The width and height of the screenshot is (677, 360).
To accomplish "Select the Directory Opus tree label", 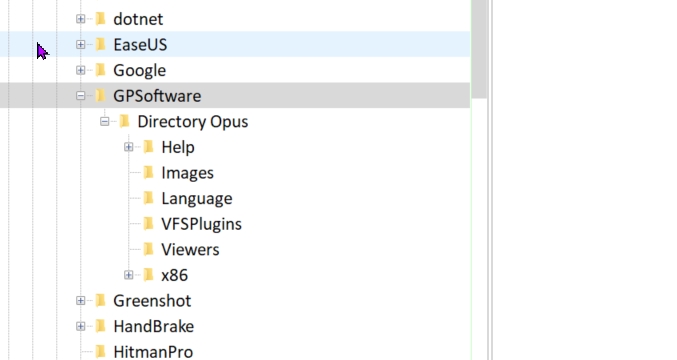I will [193, 122].
